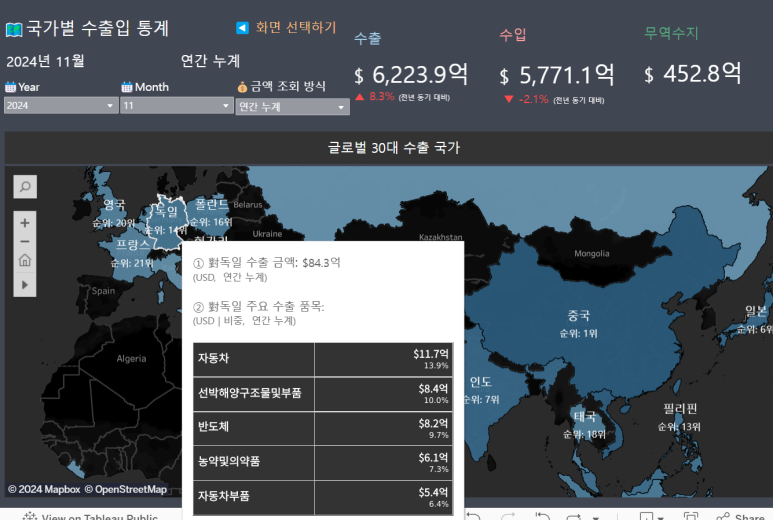Click the 글로벌 30대 수출 국가 header

coord(394,147)
